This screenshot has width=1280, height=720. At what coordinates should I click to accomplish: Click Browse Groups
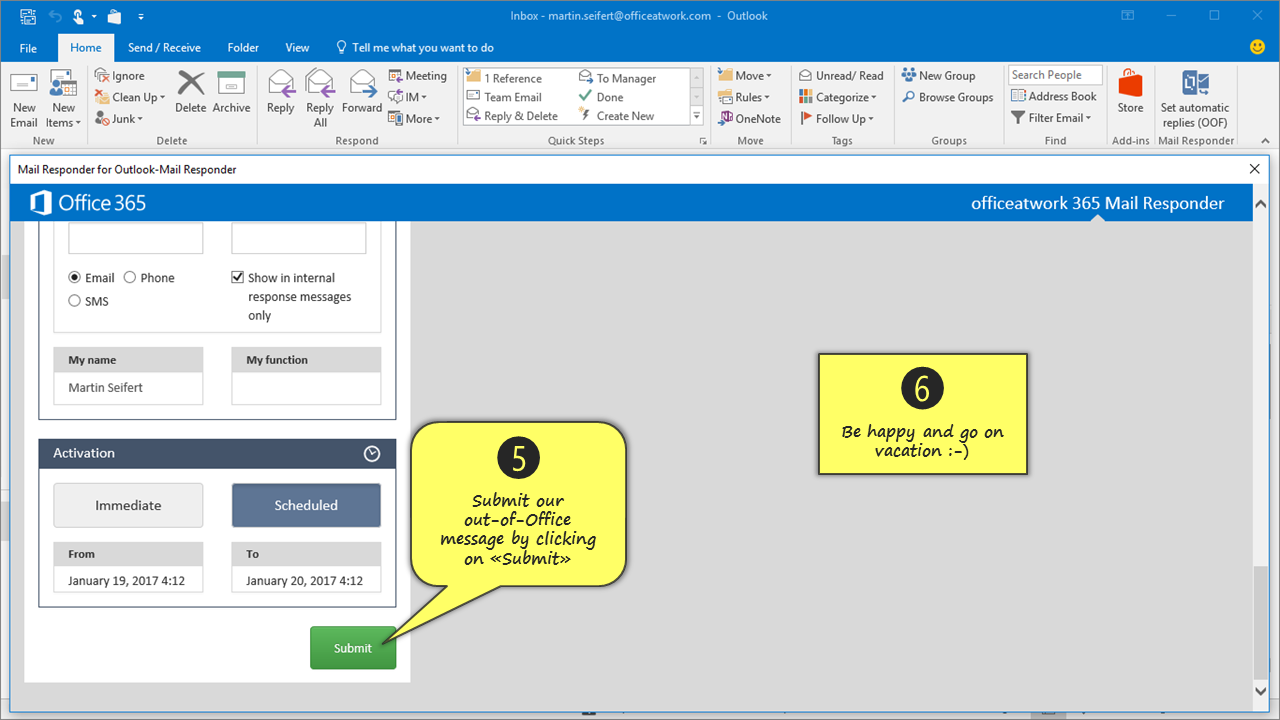(x=947, y=97)
